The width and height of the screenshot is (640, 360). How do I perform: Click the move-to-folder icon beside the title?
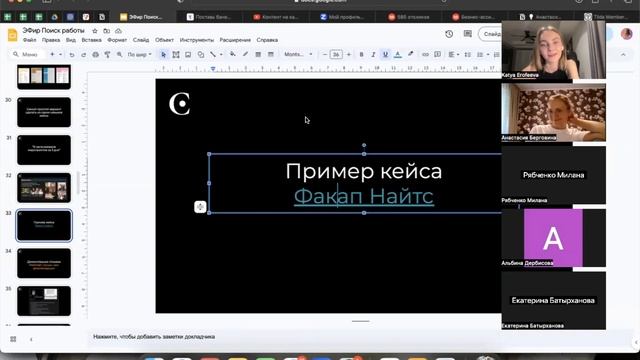coord(107,31)
